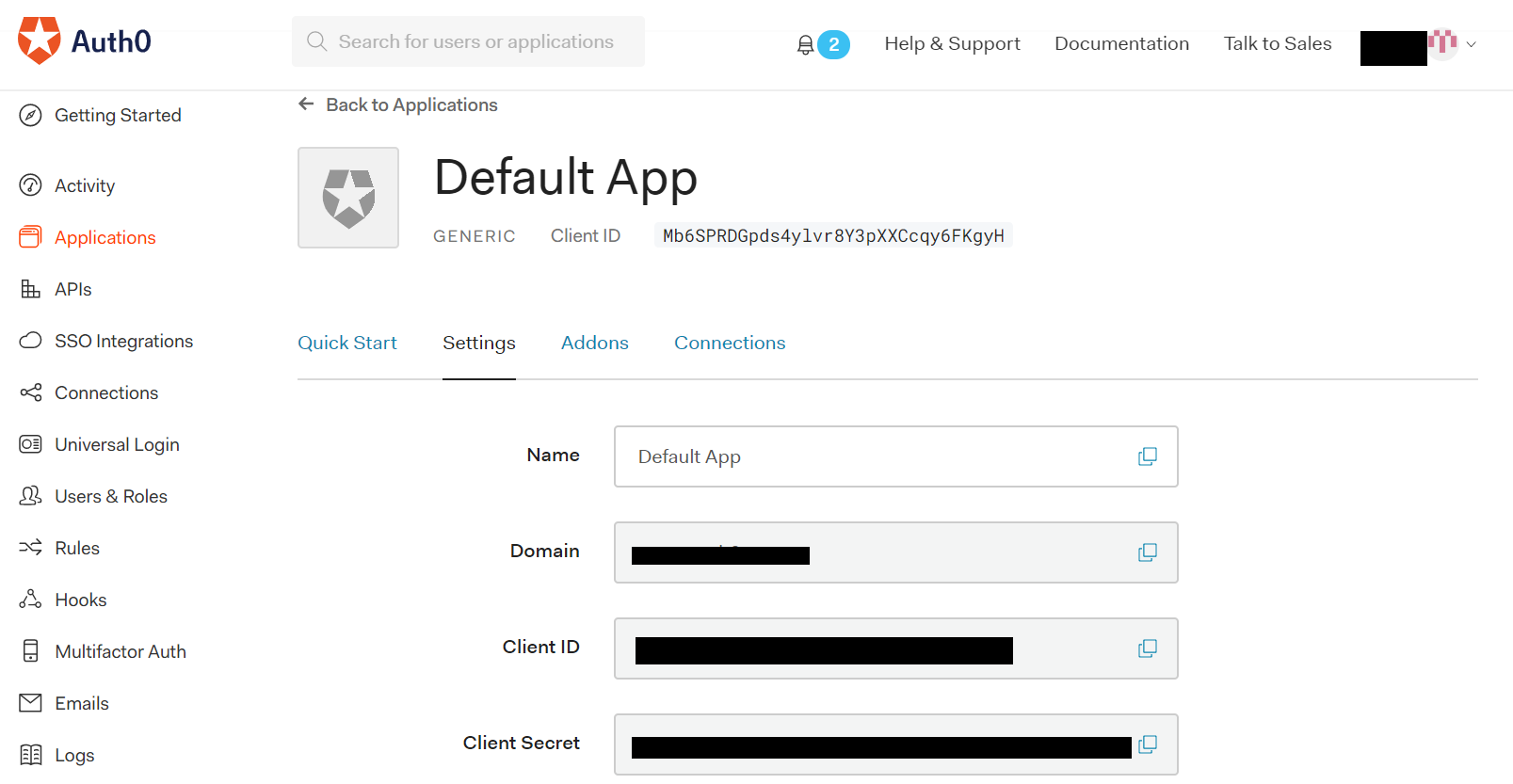
Task: Open Hooks in the sidebar
Action: pyautogui.click(x=81, y=600)
